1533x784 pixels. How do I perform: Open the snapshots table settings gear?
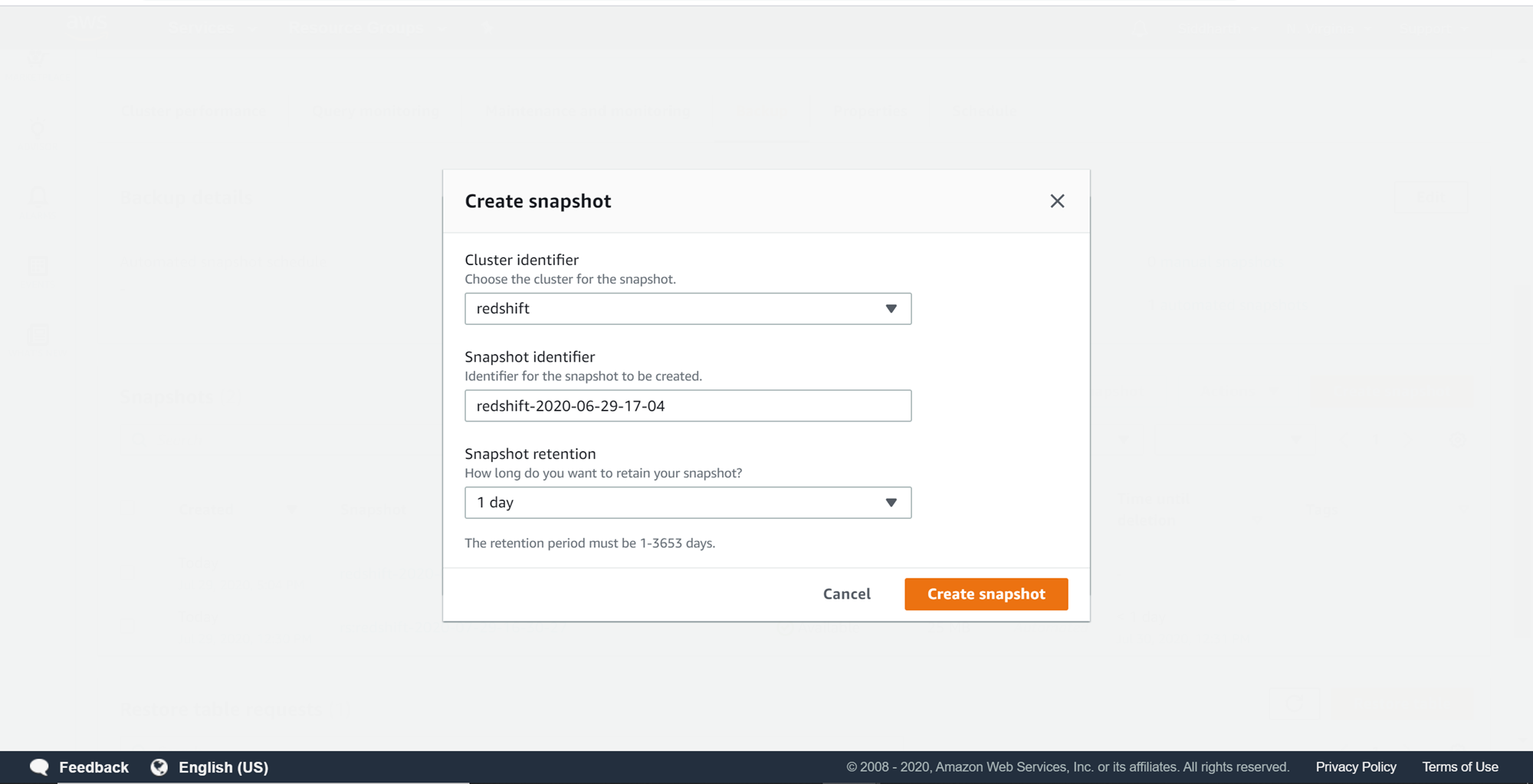[1456, 440]
